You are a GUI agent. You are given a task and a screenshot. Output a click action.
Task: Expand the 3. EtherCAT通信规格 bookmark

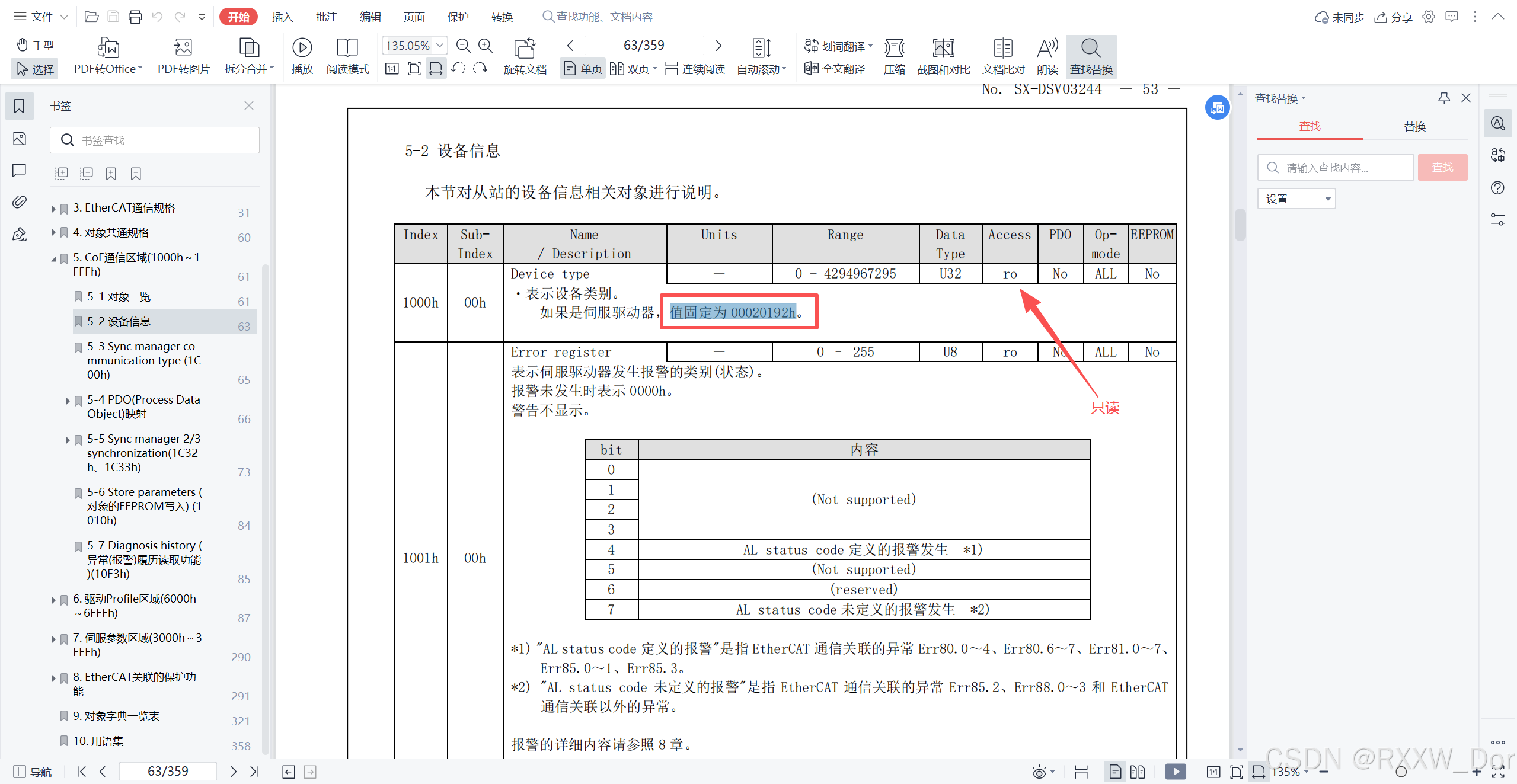53,209
